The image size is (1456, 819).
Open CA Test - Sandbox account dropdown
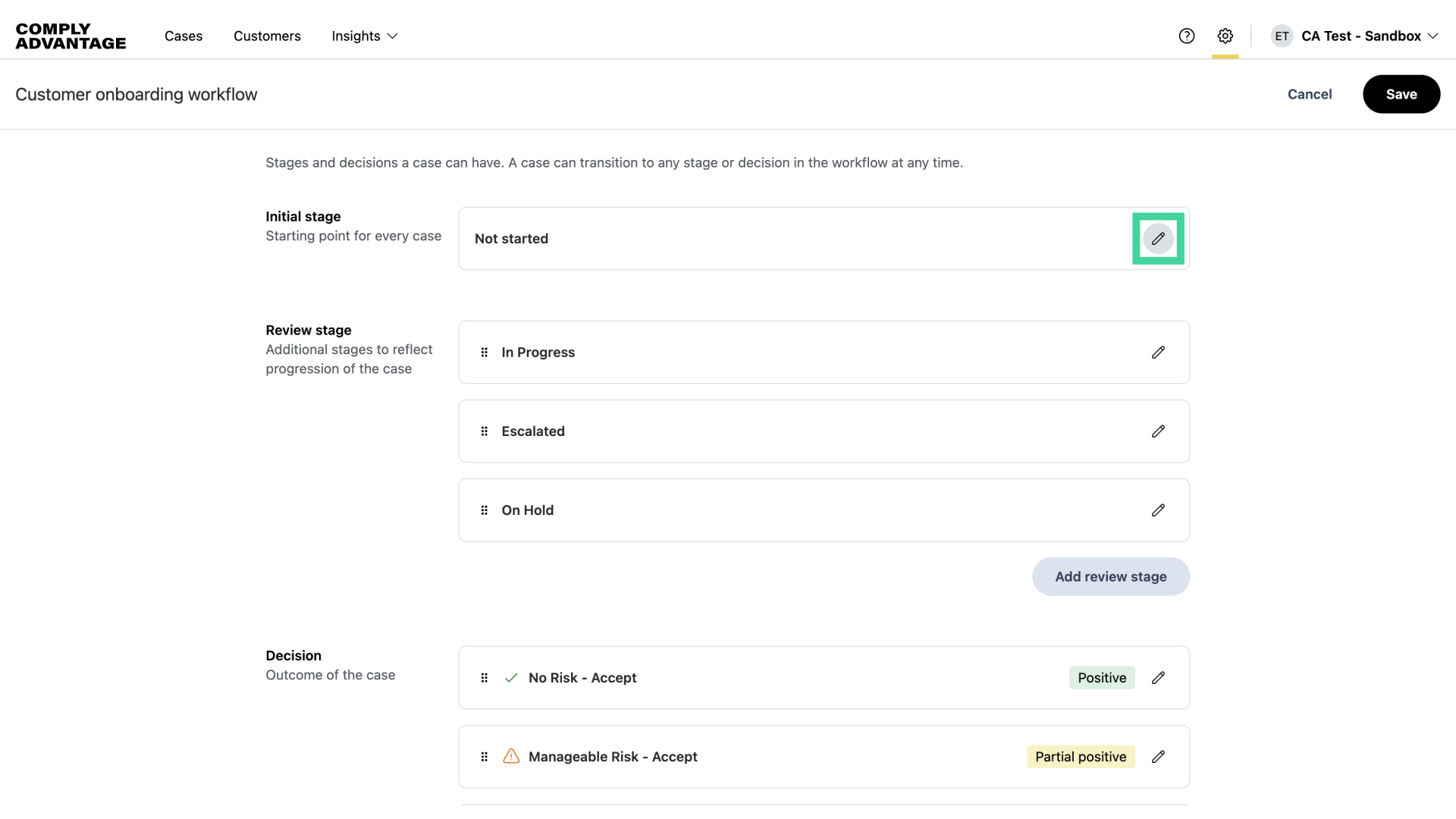pos(1362,36)
